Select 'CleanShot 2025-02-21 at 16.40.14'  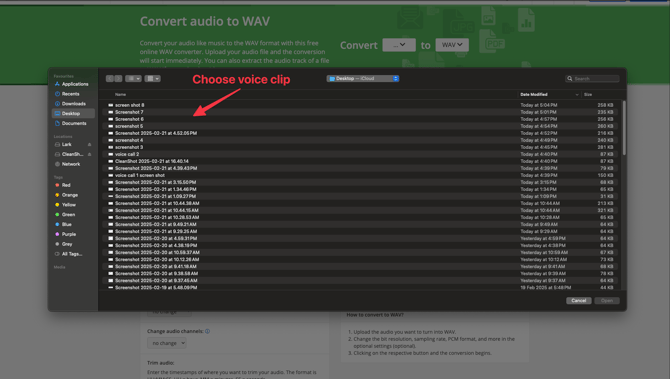coord(360,161)
